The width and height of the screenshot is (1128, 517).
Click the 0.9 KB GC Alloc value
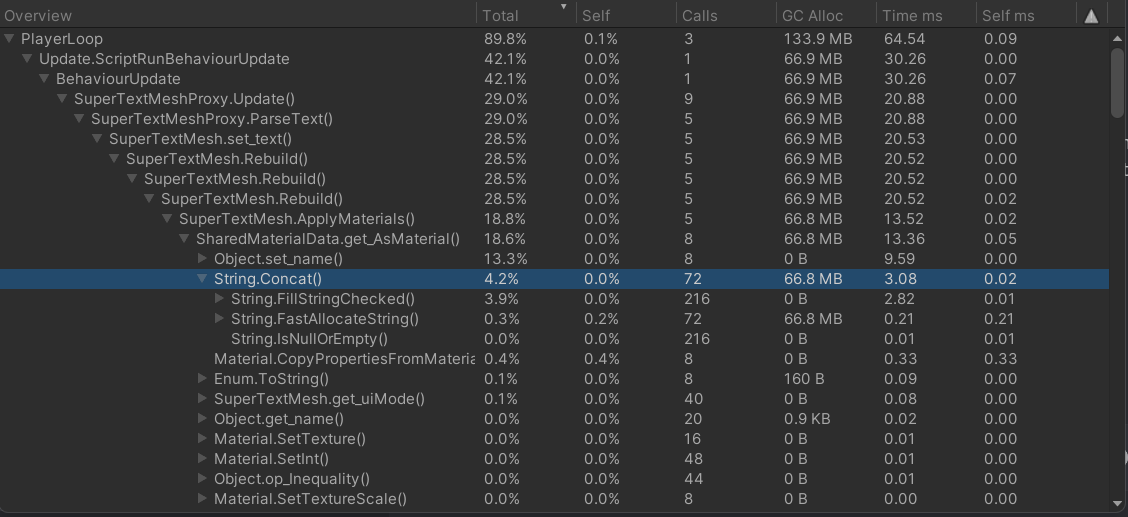(x=806, y=418)
